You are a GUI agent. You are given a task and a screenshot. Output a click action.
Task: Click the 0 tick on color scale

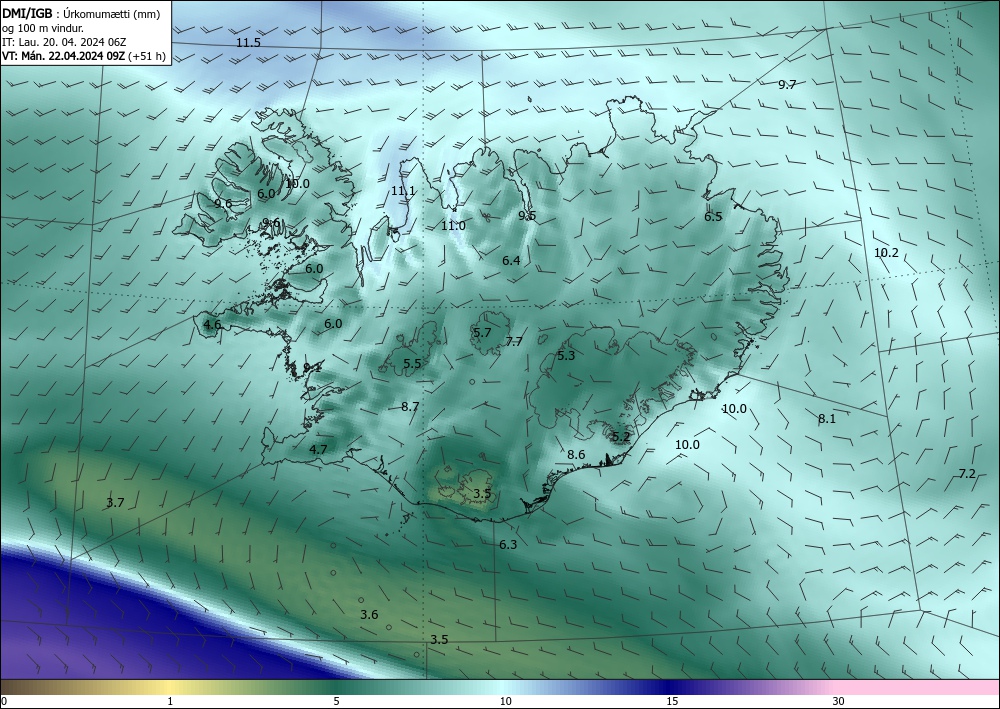(x=4, y=702)
